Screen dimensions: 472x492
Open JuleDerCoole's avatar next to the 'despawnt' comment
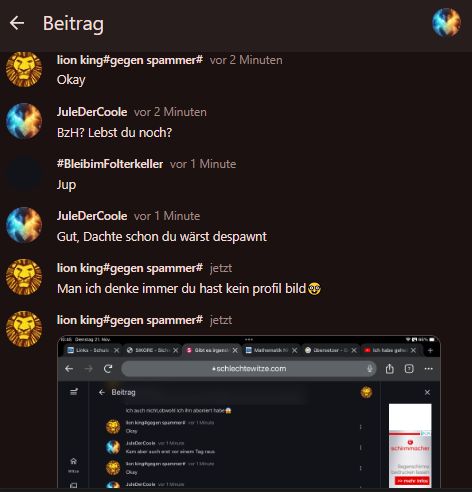[x=24, y=225]
